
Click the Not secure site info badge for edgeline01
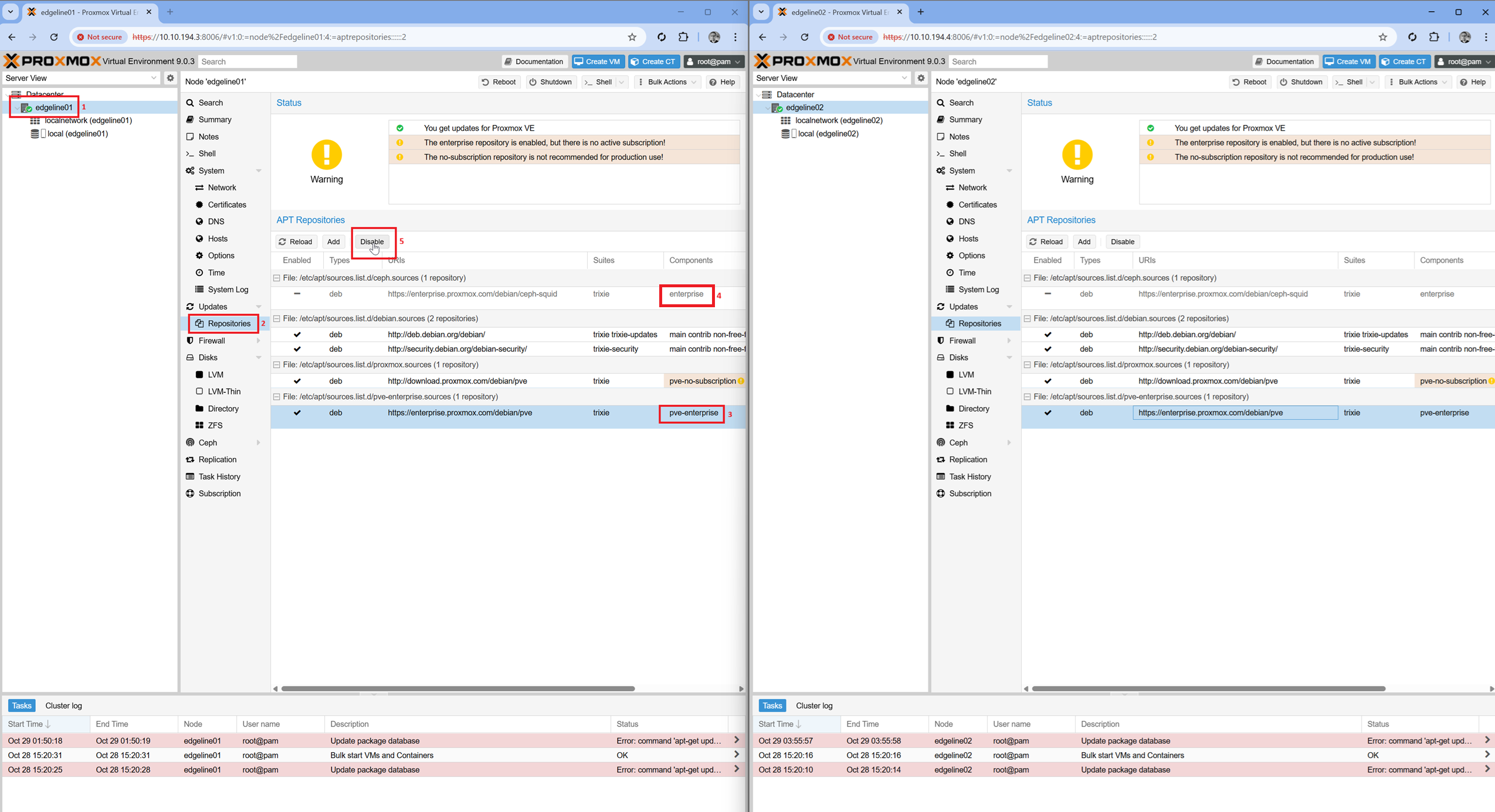tap(100, 37)
